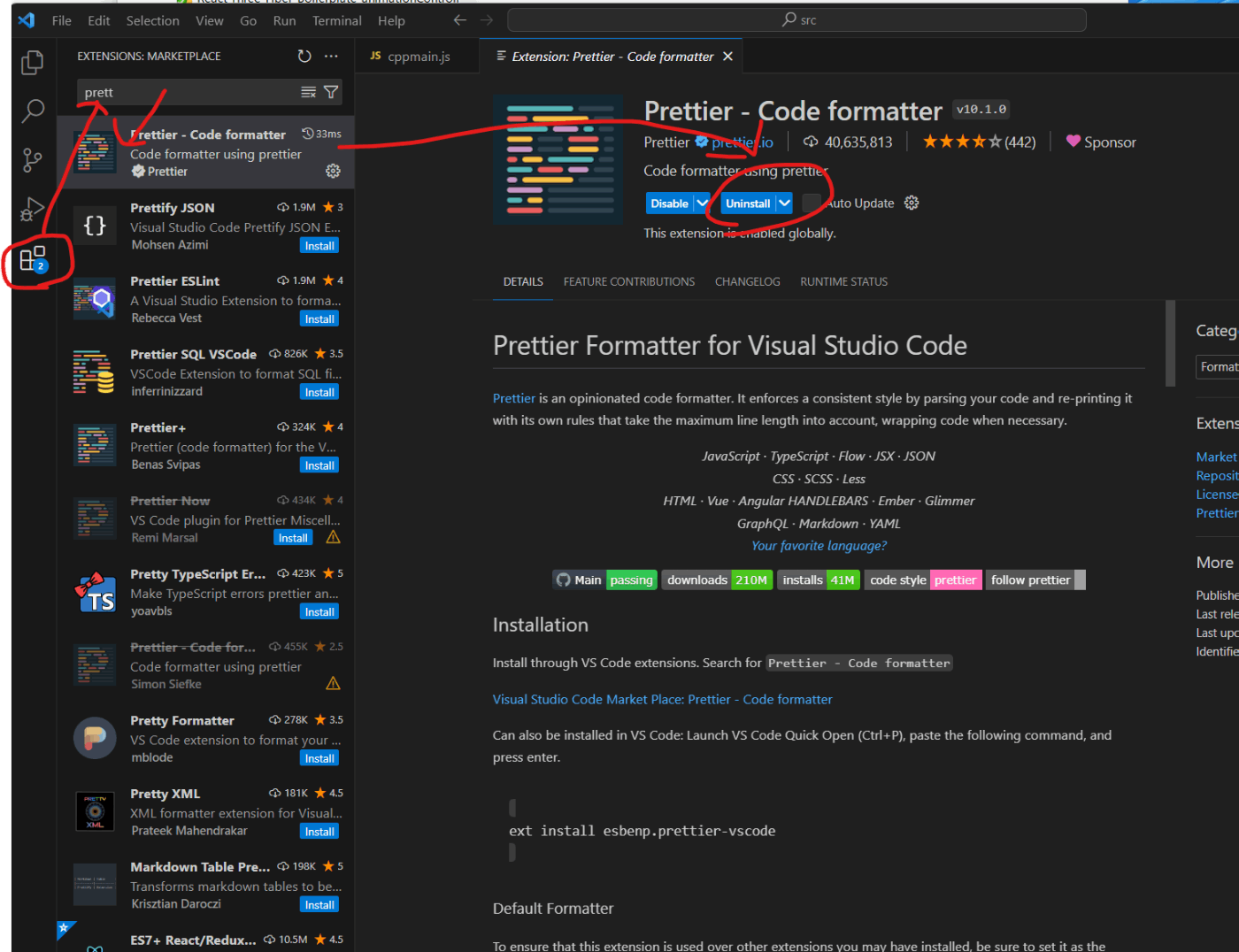Switch to cppmain.js editor tab
The width and height of the screenshot is (1239, 952).
click(417, 57)
